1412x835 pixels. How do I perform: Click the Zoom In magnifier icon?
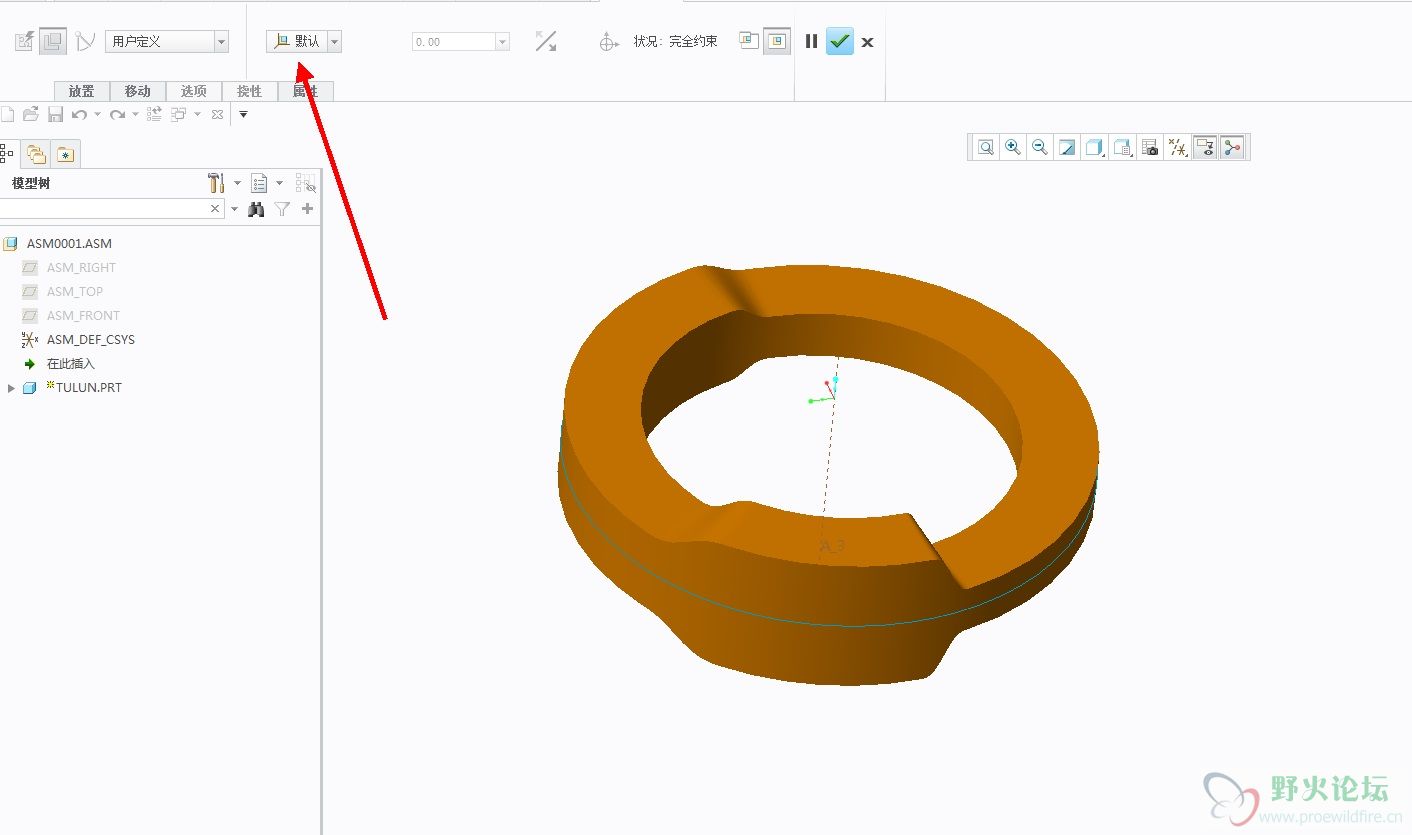1013,148
